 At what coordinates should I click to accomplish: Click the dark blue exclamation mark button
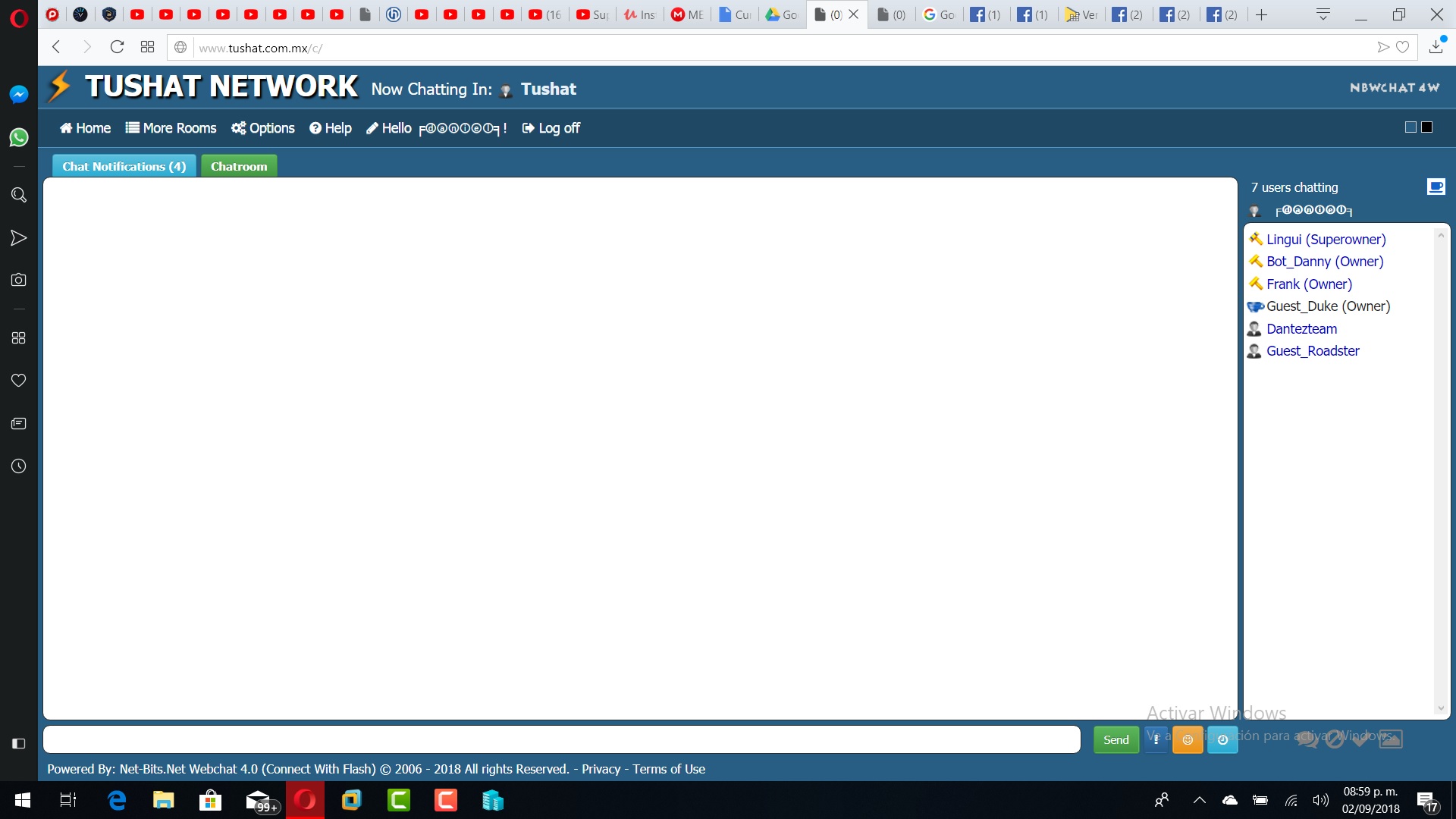pos(1155,739)
